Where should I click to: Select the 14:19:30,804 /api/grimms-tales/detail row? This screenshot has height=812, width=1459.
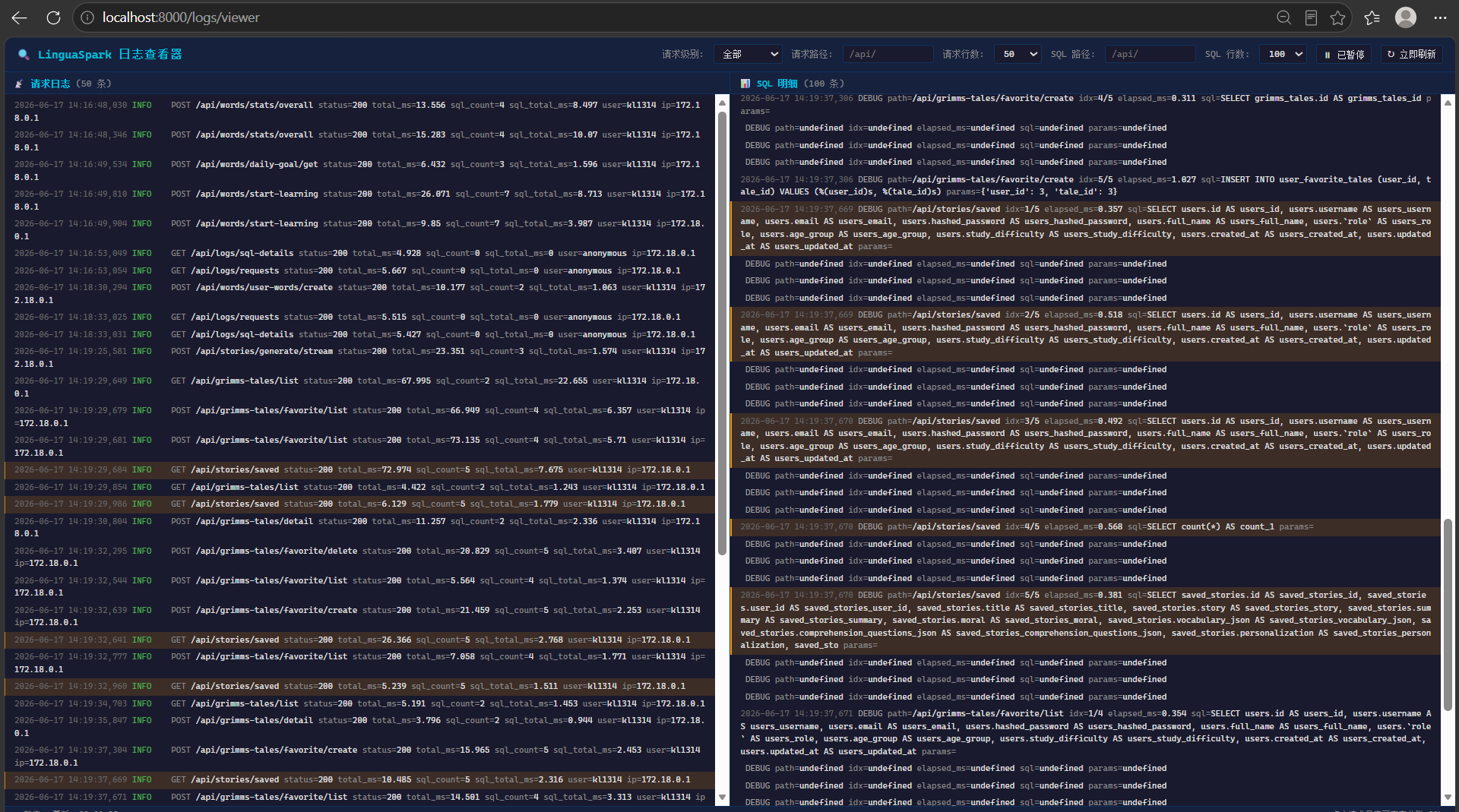(360, 528)
